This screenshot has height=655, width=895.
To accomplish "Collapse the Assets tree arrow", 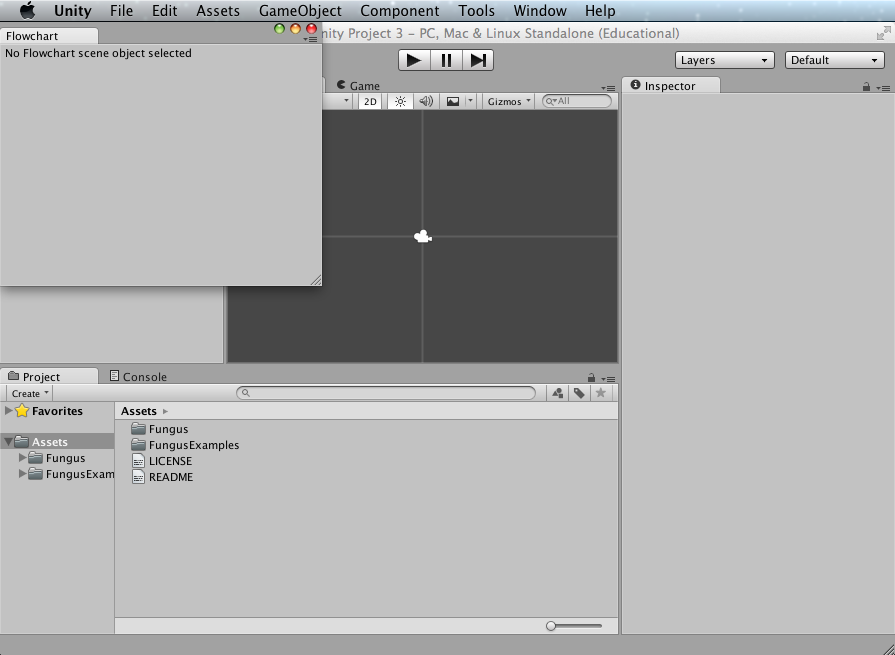I will 9,442.
